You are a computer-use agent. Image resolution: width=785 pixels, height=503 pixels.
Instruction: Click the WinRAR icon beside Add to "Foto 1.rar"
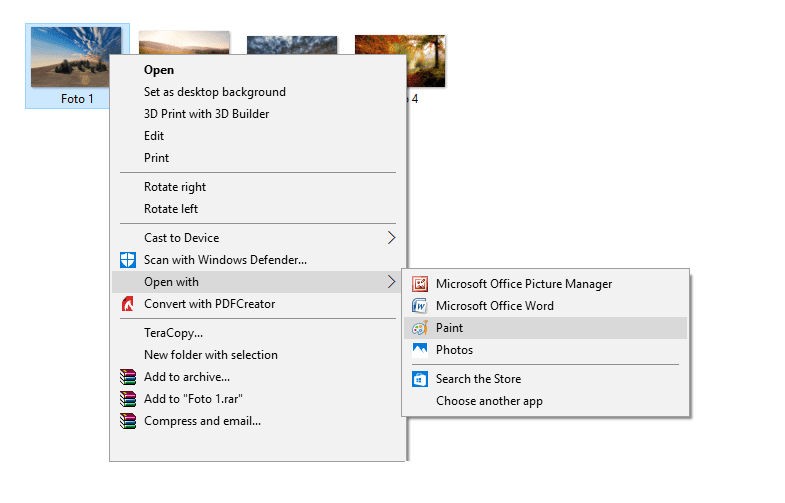[128, 399]
